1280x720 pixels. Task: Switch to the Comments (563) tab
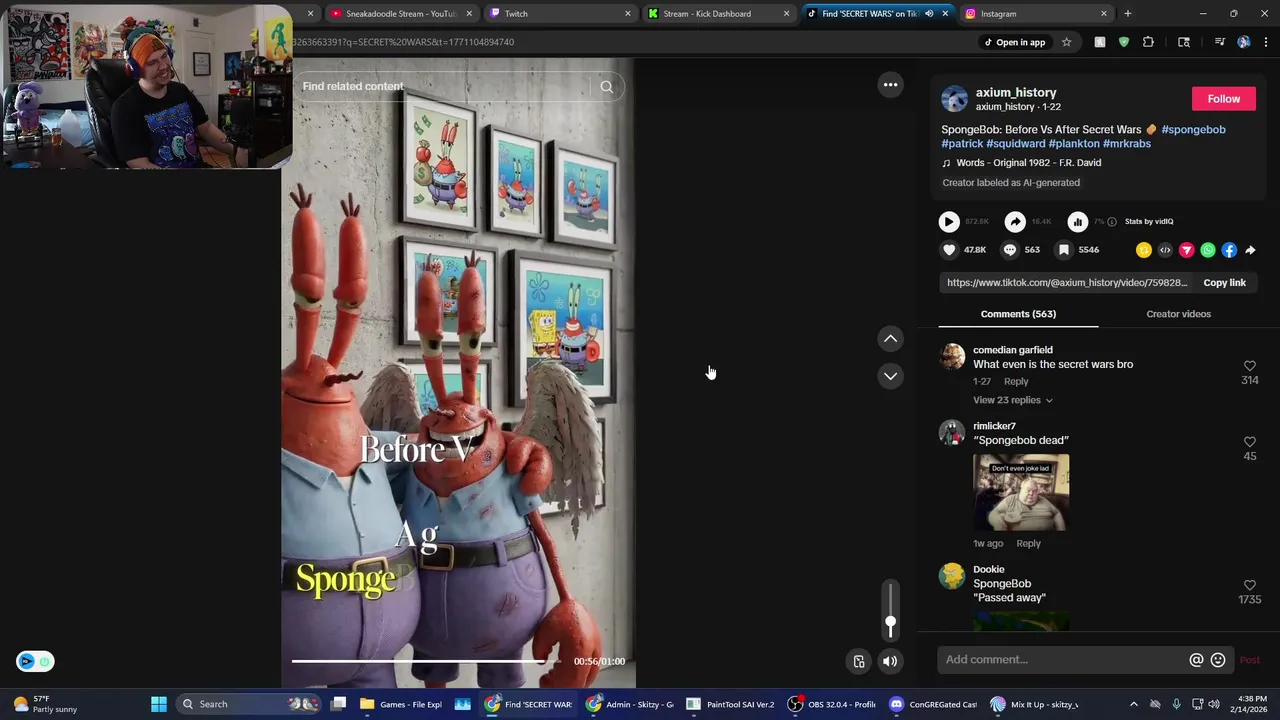(x=1018, y=314)
